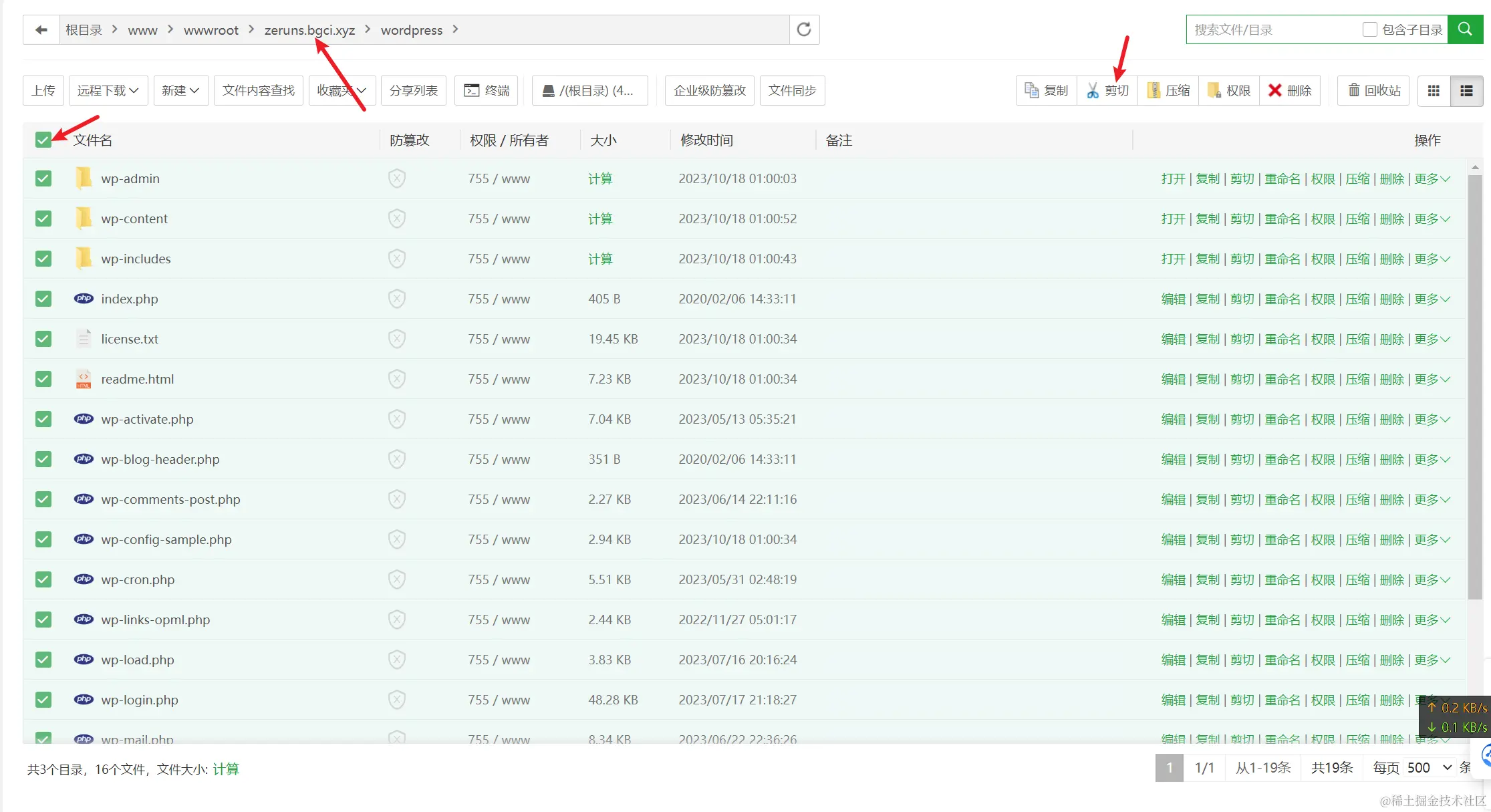Screen dimensions: 1491x812
Task: Open the root disk /(根目录) button
Action: [590, 91]
